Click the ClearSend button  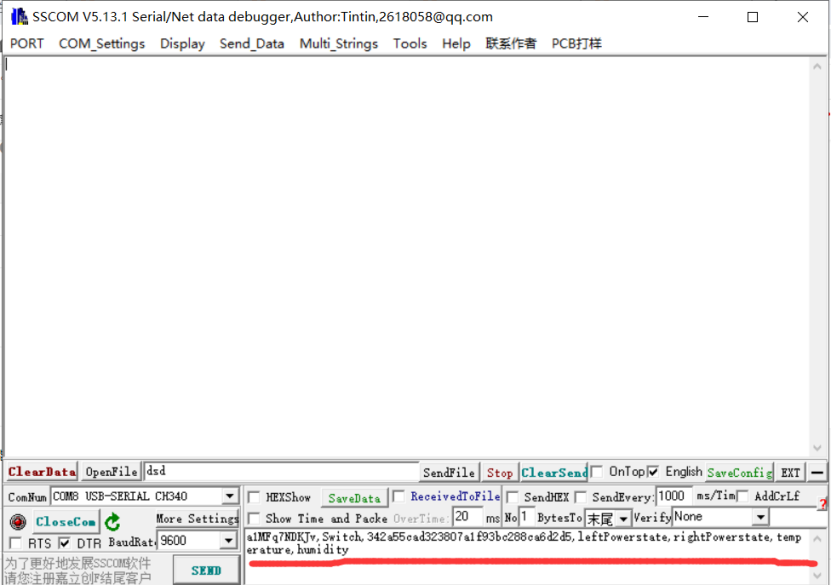tap(554, 472)
